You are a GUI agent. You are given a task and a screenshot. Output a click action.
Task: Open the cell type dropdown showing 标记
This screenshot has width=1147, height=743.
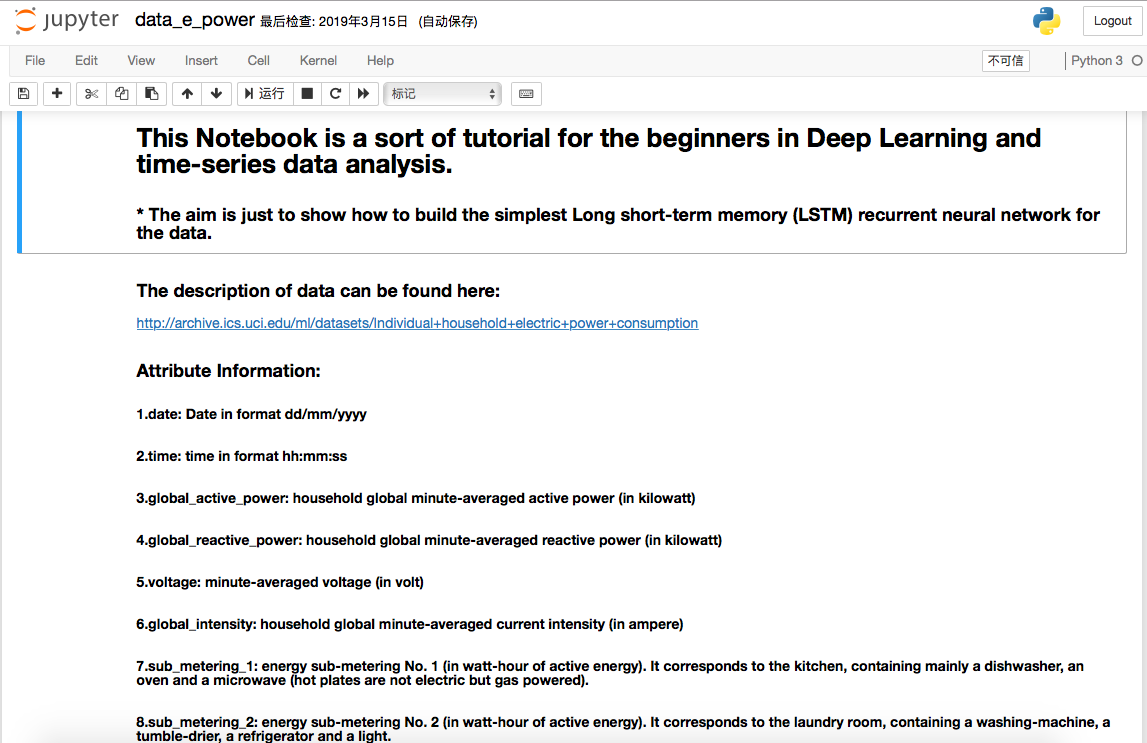(x=442, y=93)
